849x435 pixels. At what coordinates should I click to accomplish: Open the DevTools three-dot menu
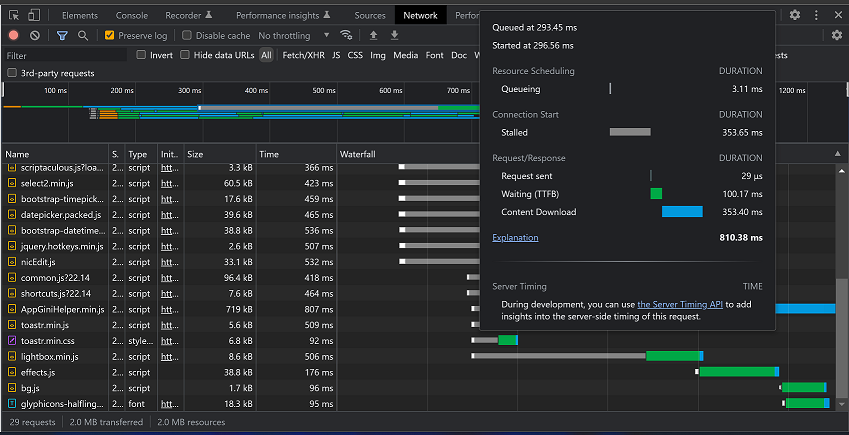click(816, 15)
